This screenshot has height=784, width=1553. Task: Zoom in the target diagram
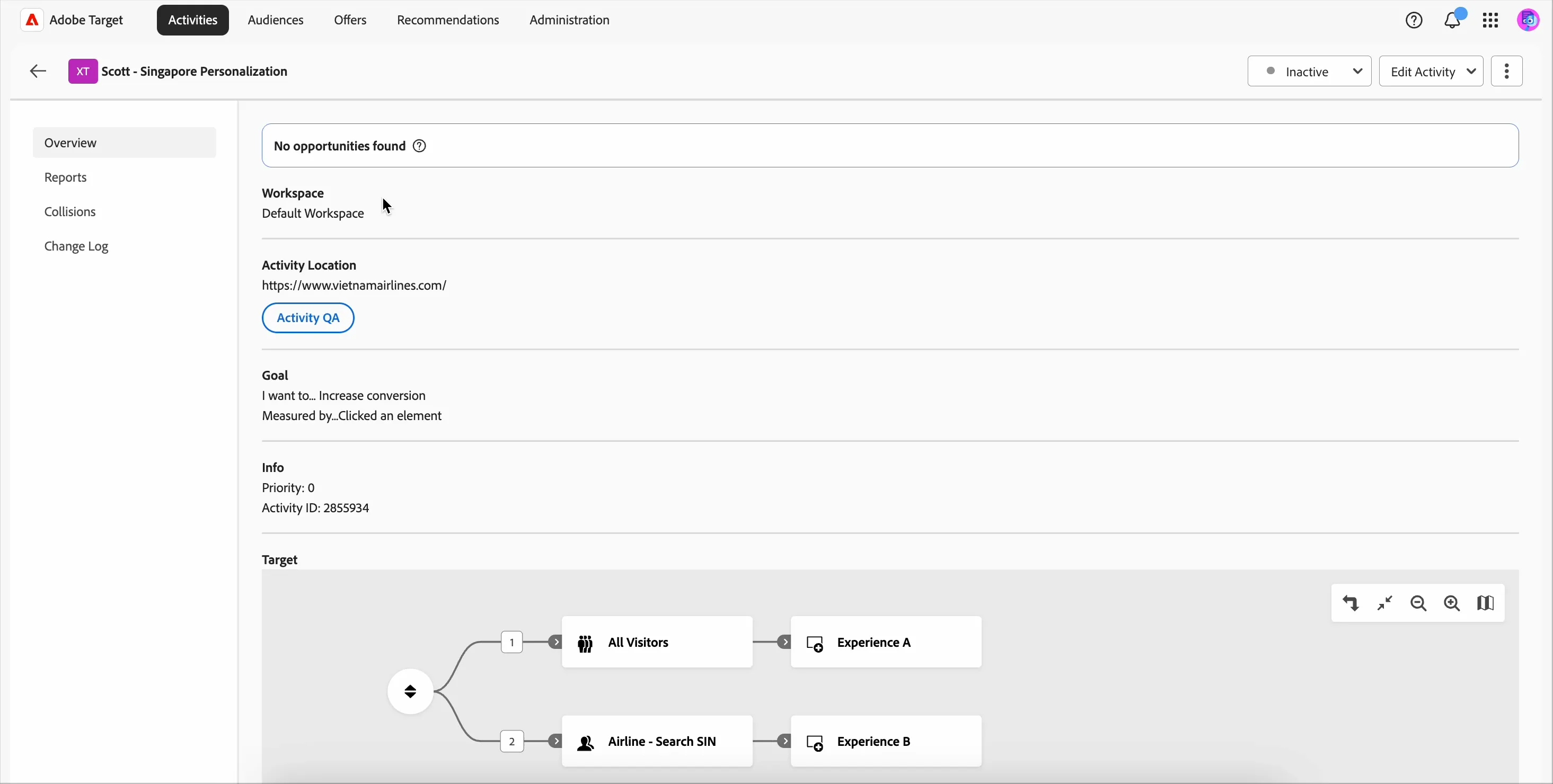[1452, 603]
